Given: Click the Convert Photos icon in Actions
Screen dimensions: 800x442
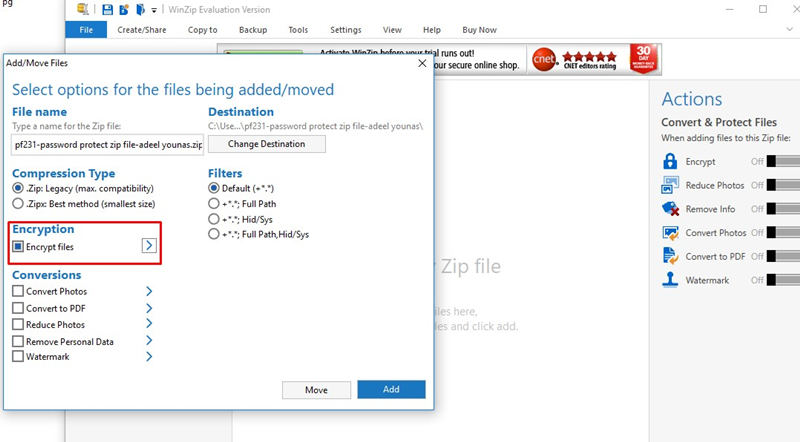Looking at the screenshot, I should coord(670,233).
